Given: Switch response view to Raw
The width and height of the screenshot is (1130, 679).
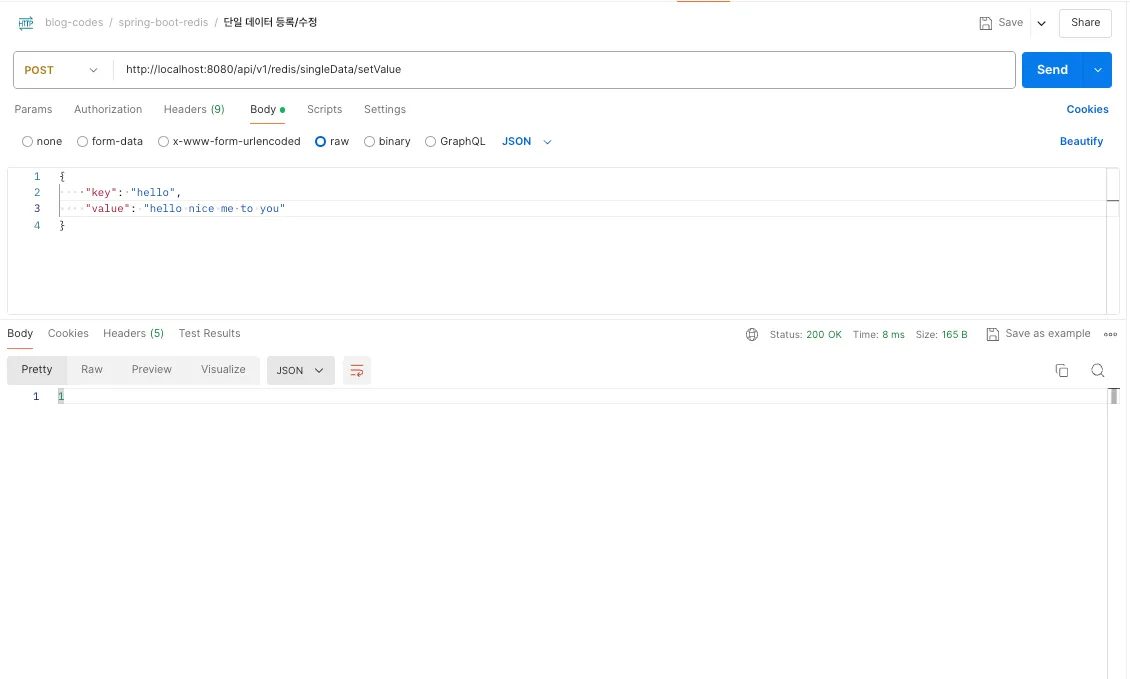Looking at the screenshot, I should [92, 370].
